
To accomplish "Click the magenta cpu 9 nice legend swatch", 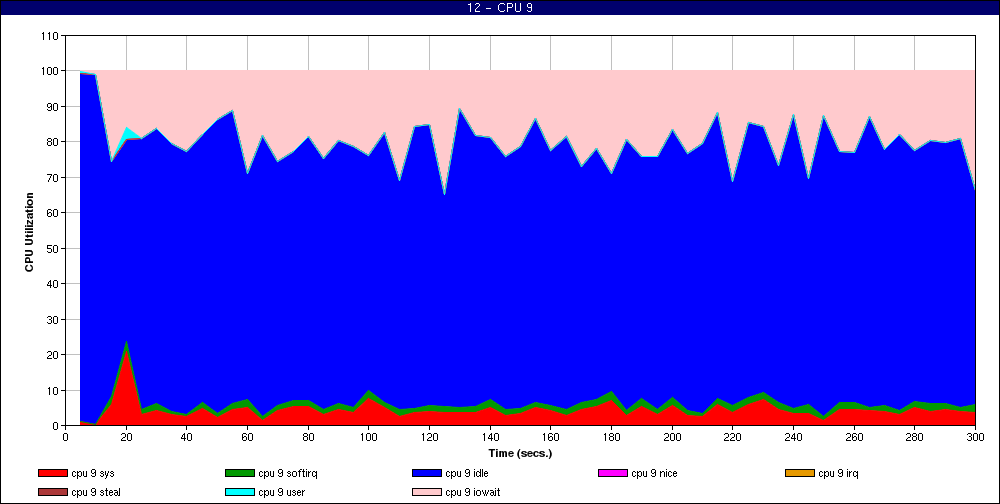I will click(x=613, y=473).
